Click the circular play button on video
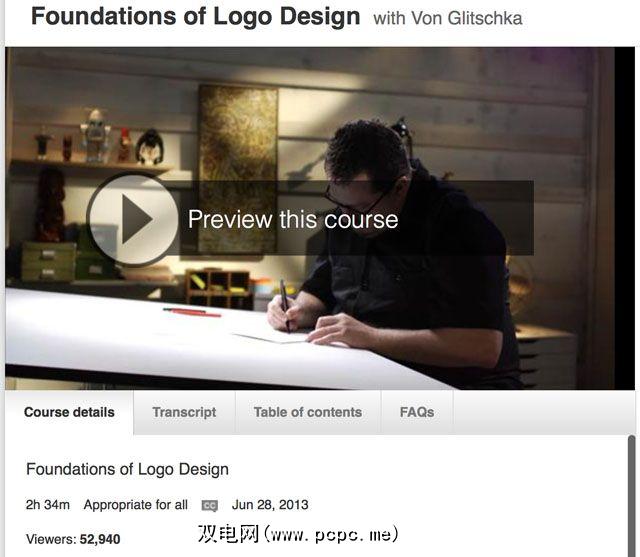 click(133, 220)
